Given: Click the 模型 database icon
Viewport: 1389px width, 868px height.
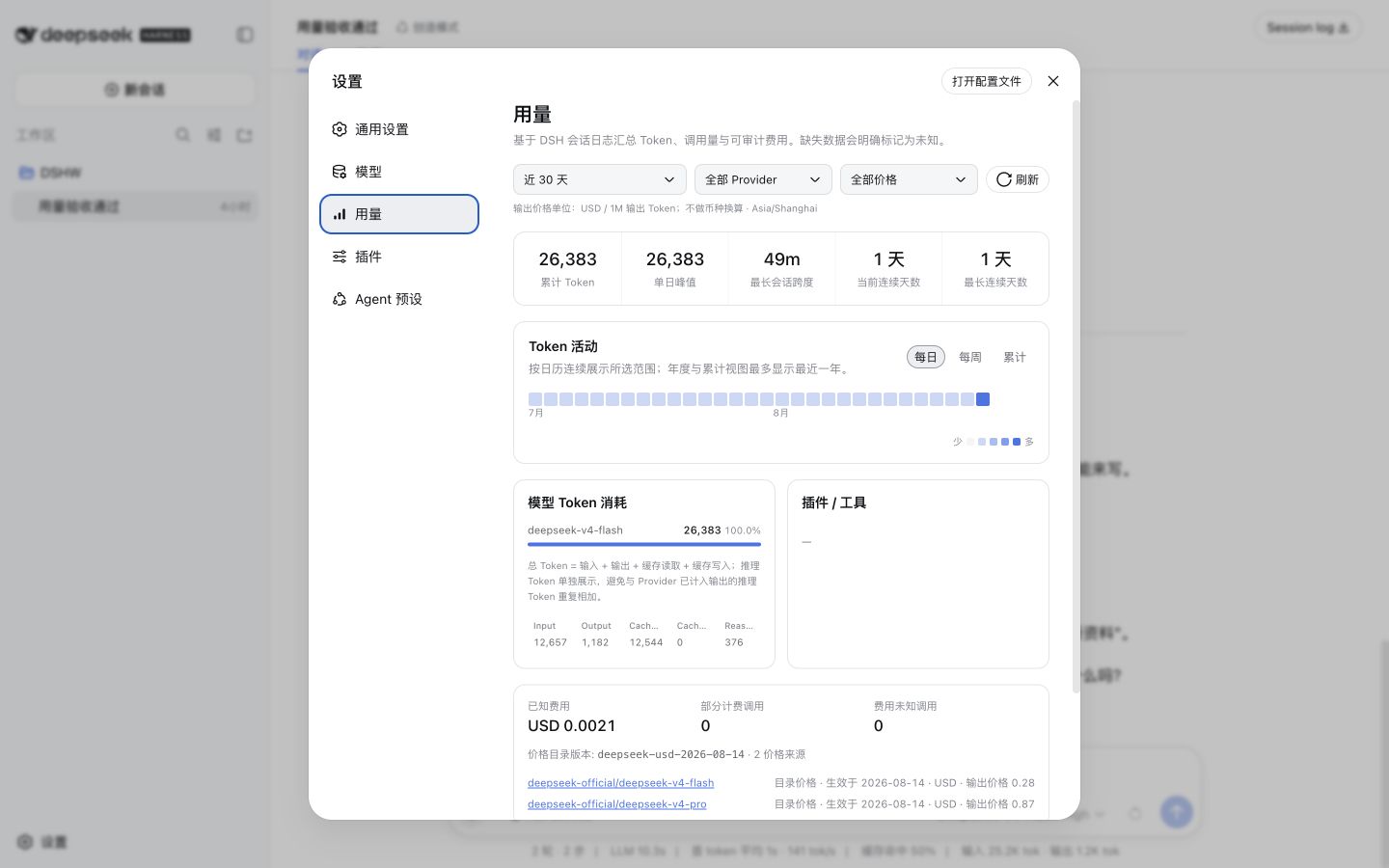Looking at the screenshot, I should (340, 172).
